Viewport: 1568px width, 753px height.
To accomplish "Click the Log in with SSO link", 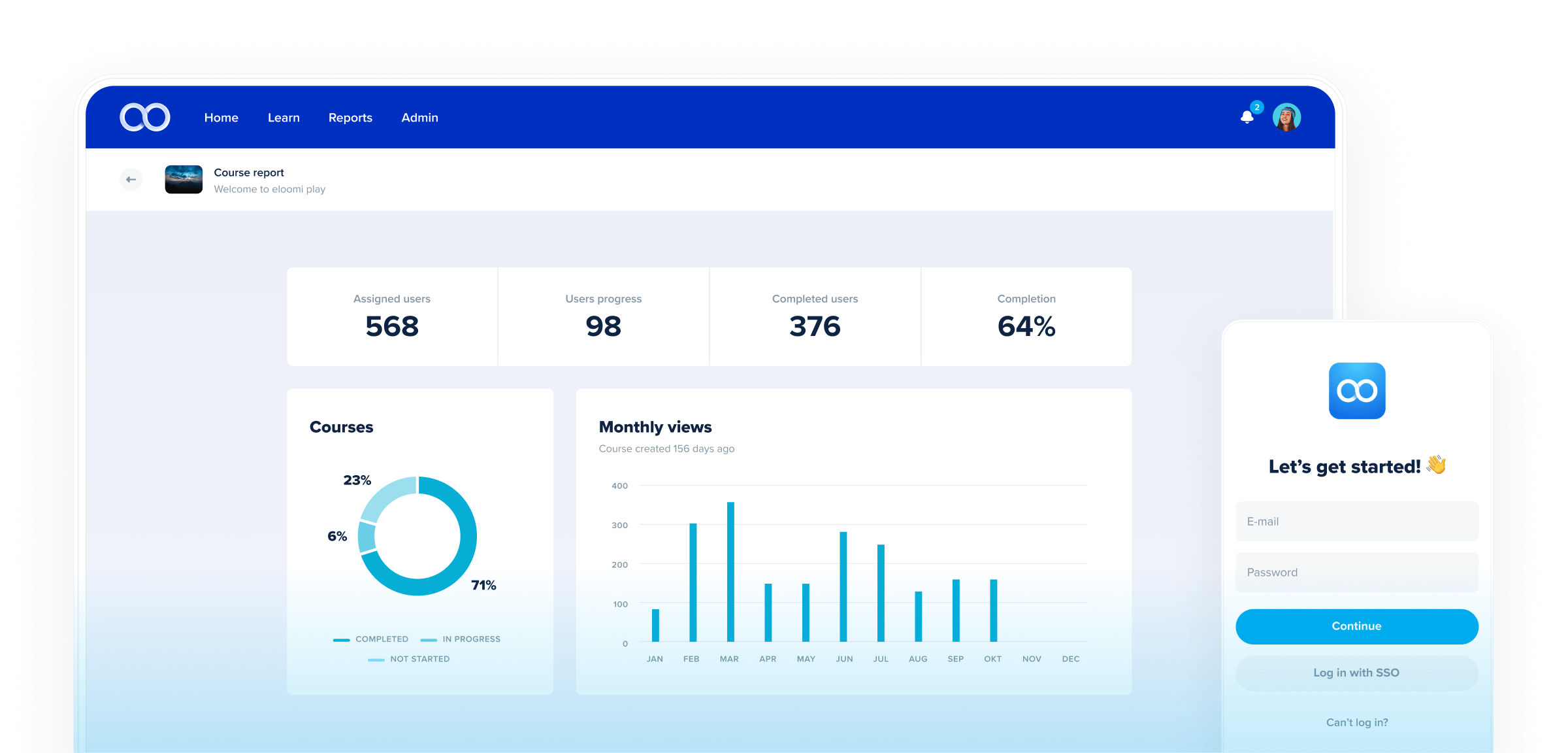I will 1355,671.
